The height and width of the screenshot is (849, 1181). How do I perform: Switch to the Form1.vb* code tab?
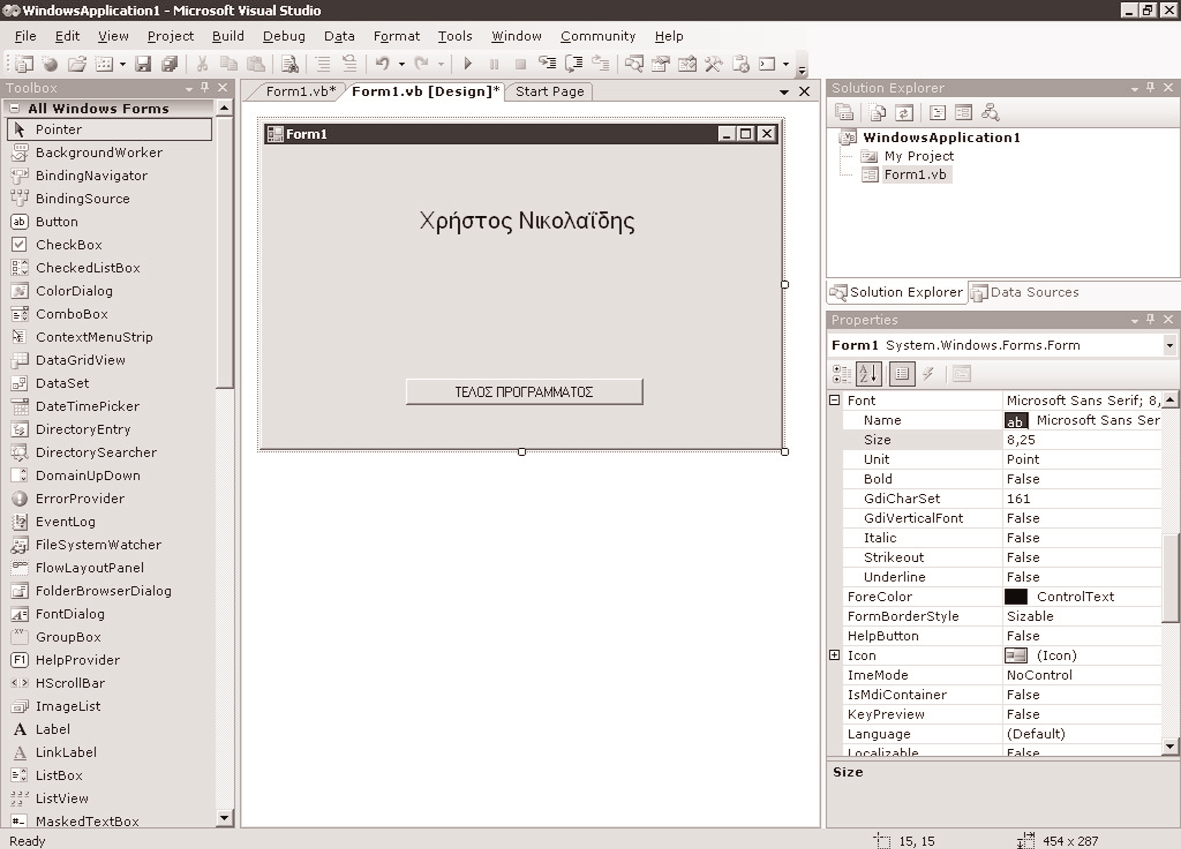point(301,91)
